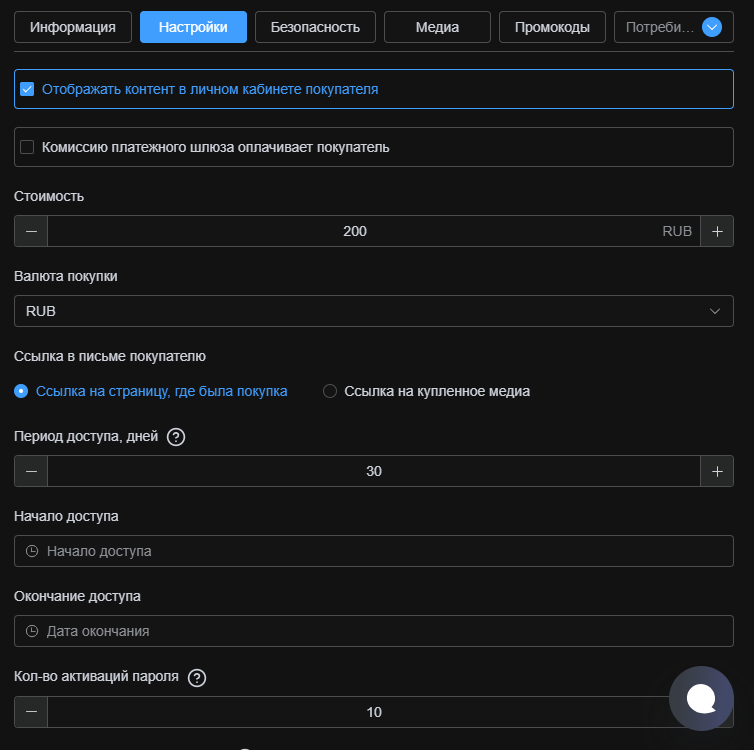Viewport: 754px width, 750px height.
Task: Enable Комиссию платежного шлюза оплачивает покупатель
Action: [27, 147]
